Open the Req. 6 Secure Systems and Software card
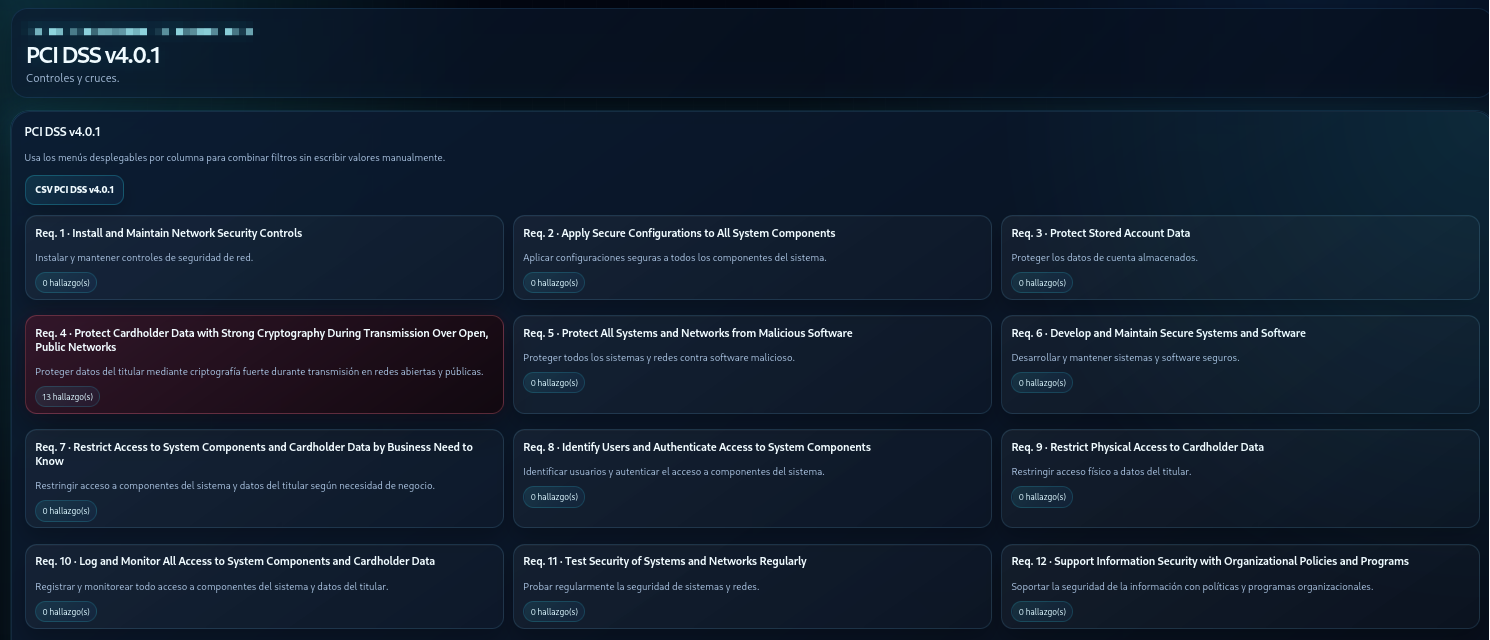 1240,365
